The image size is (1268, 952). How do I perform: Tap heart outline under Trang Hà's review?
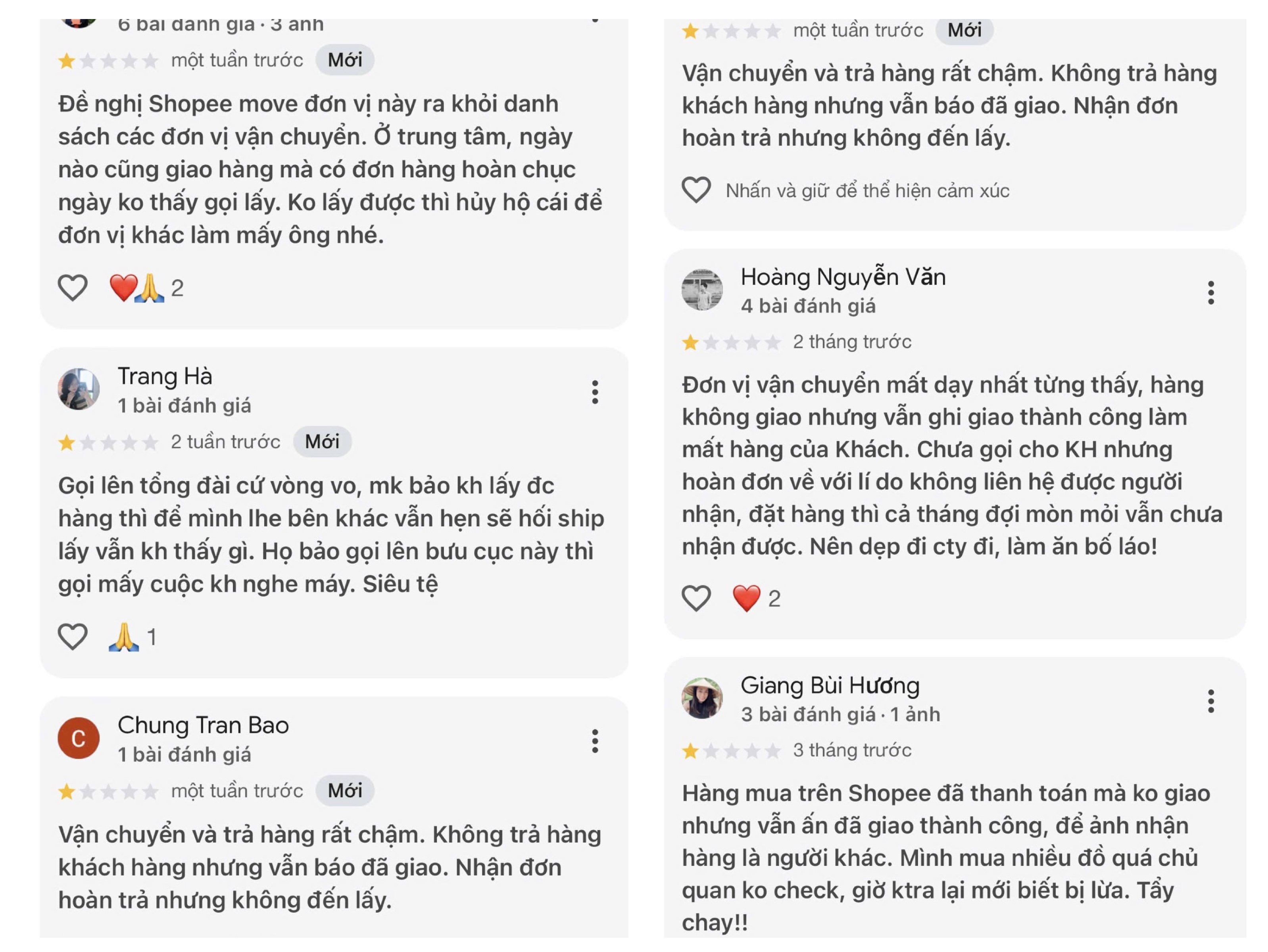[x=73, y=636]
